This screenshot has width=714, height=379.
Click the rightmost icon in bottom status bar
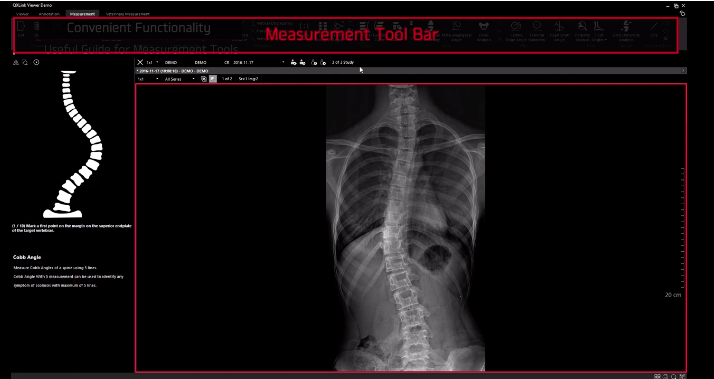pos(682,376)
